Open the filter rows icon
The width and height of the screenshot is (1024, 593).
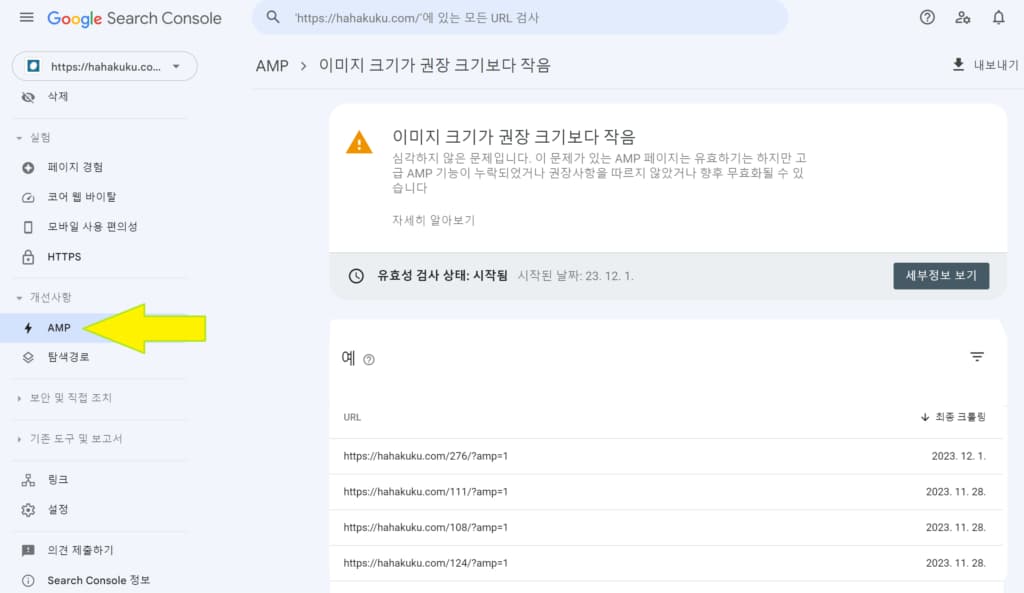[977, 357]
